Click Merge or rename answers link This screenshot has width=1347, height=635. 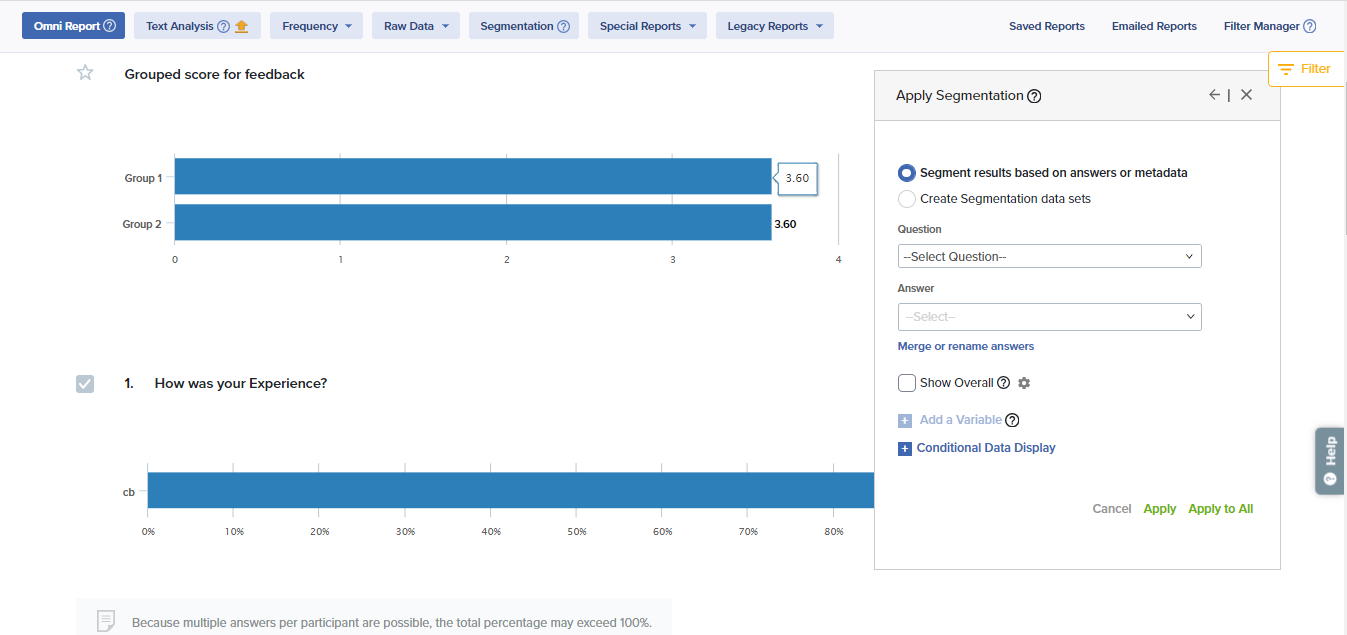[966, 346]
